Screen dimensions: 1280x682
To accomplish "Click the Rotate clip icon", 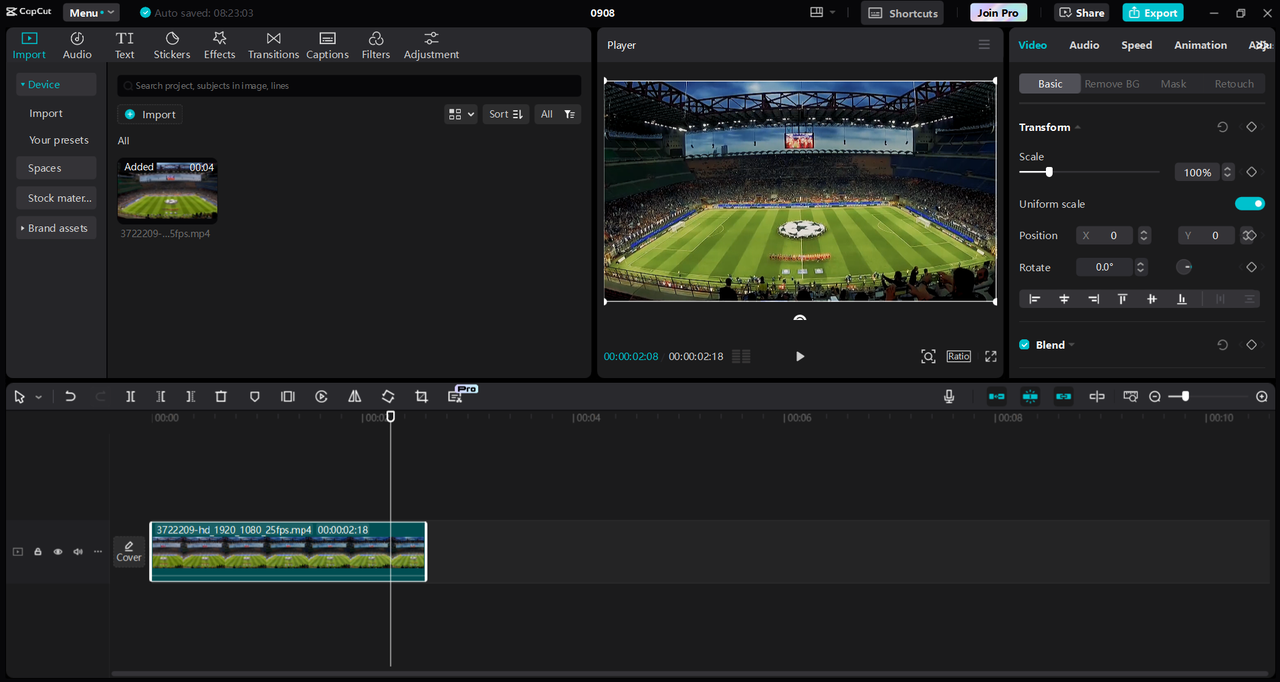I will tap(388, 397).
